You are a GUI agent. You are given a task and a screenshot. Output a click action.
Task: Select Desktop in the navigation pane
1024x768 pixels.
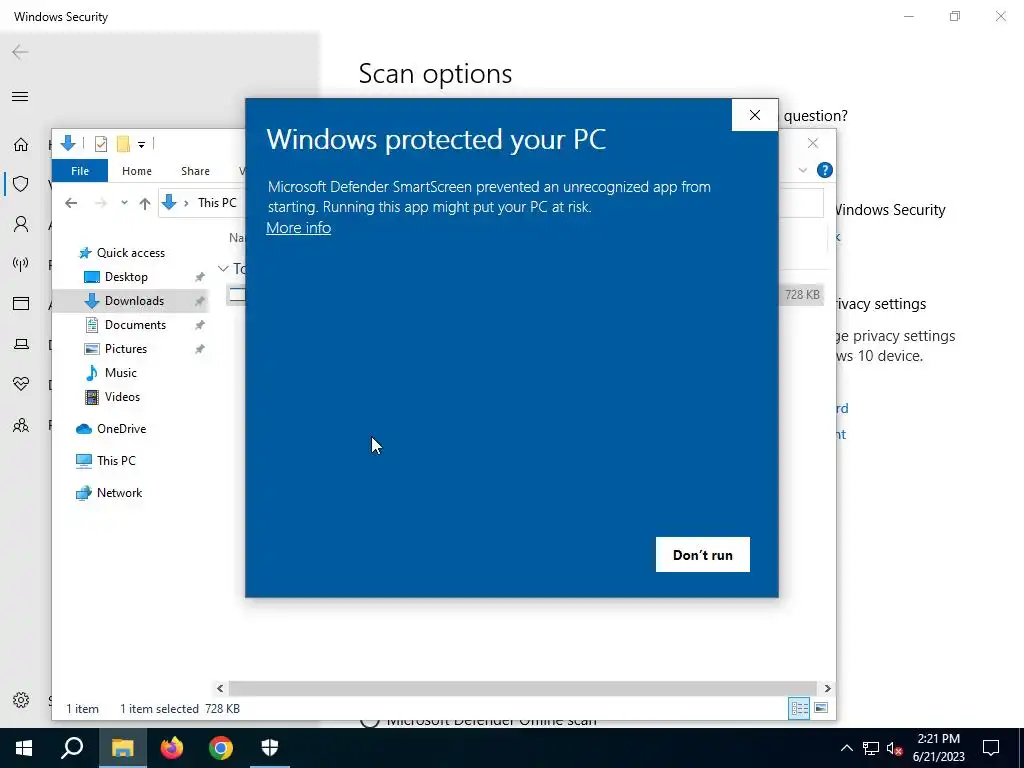(126, 277)
